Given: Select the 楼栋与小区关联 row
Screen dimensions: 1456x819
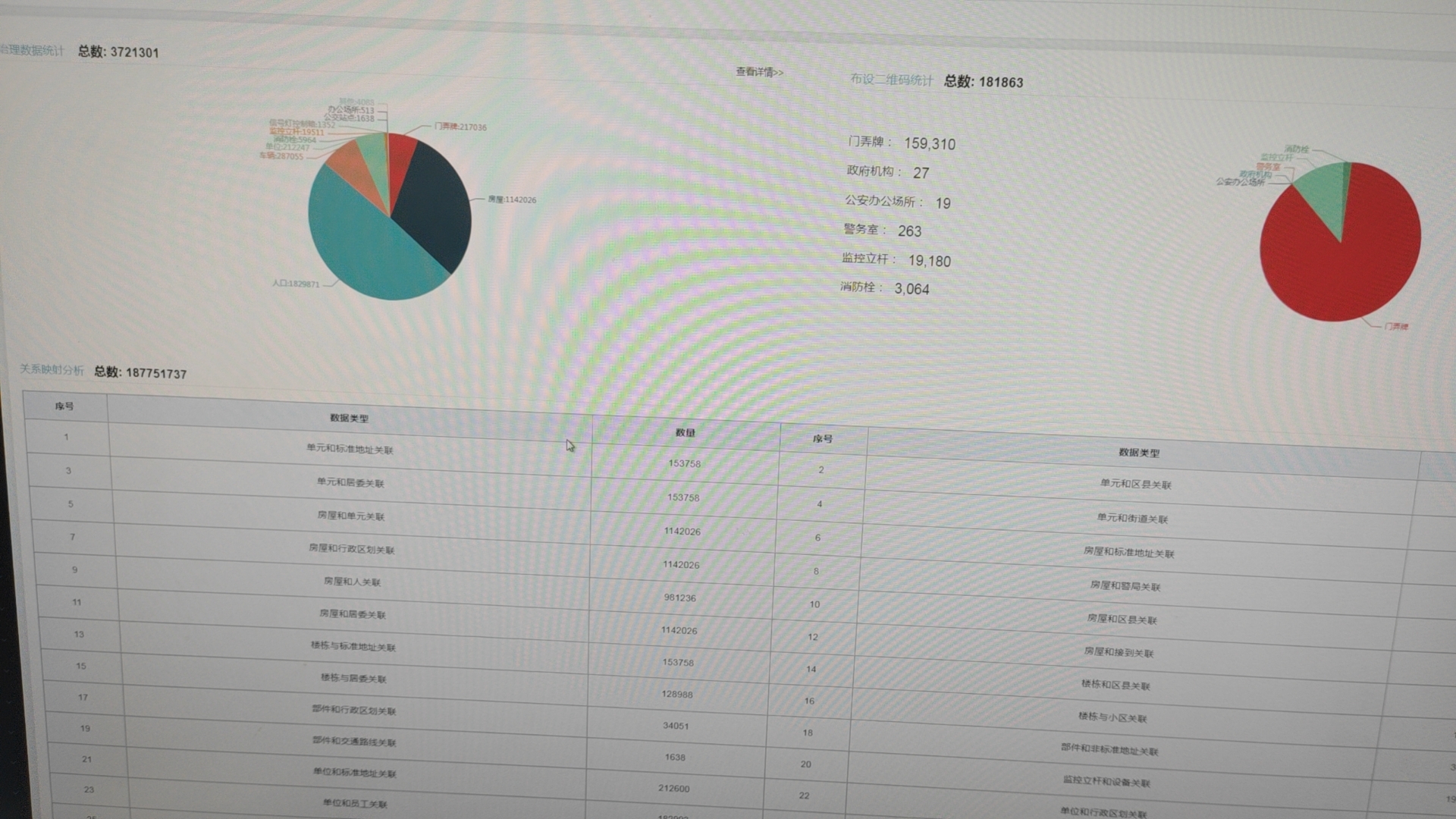Looking at the screenshot, I should point(1112,717).
